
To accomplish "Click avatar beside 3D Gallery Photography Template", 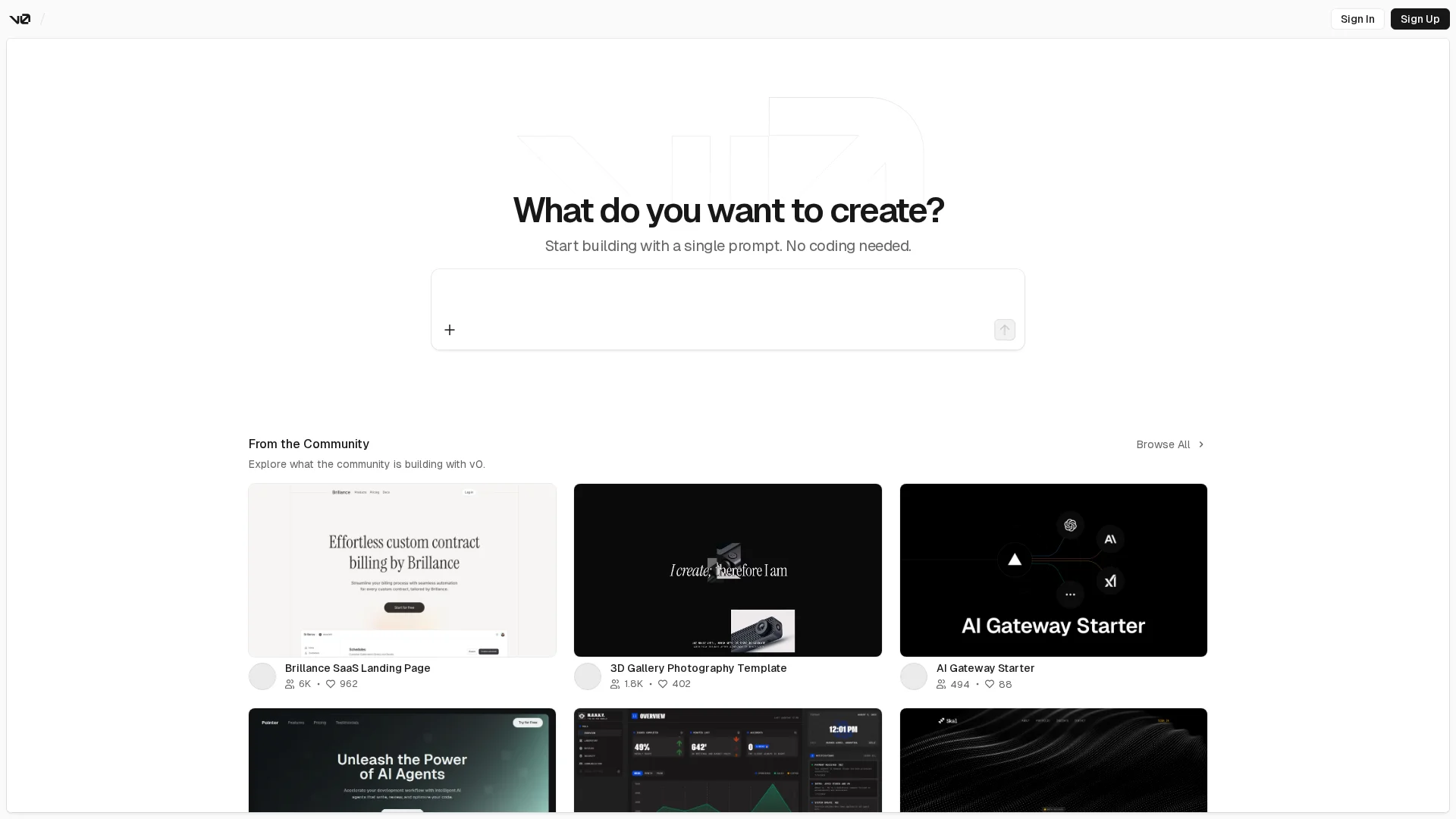I will pos(588,676).
